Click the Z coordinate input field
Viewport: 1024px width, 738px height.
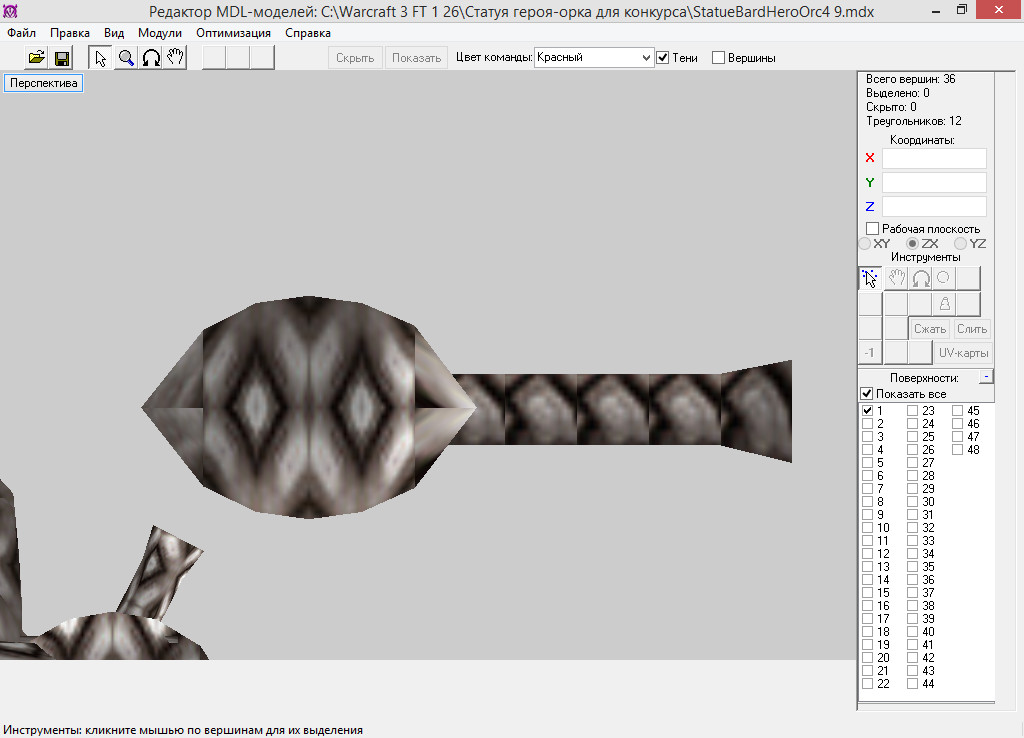coord(934,206)
